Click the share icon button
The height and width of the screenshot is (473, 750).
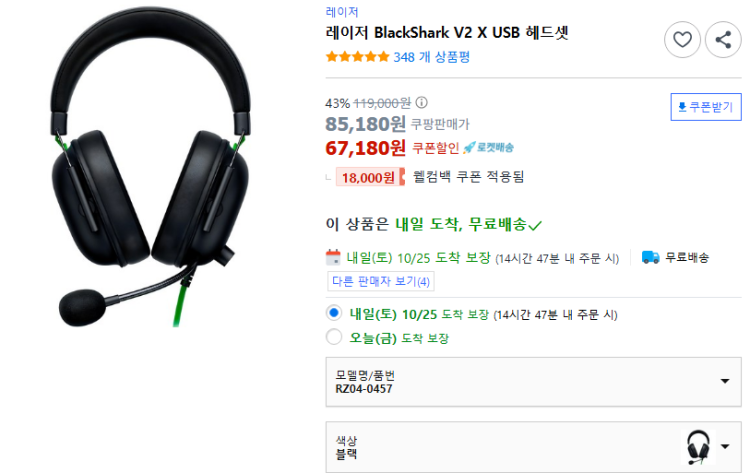pos(723,40)
